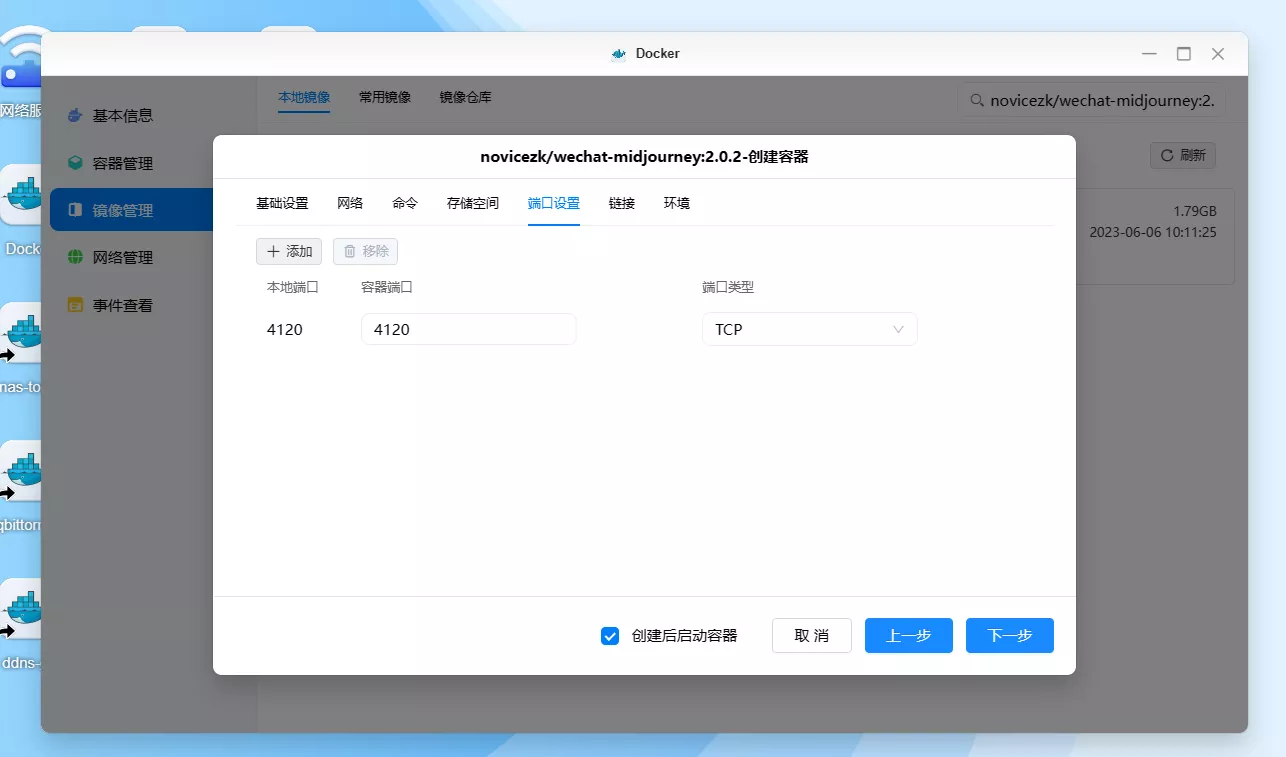Click 刷新 button in Docker window
The width and height of the screenshot is (1286, 757).
tap(1183, 155)
